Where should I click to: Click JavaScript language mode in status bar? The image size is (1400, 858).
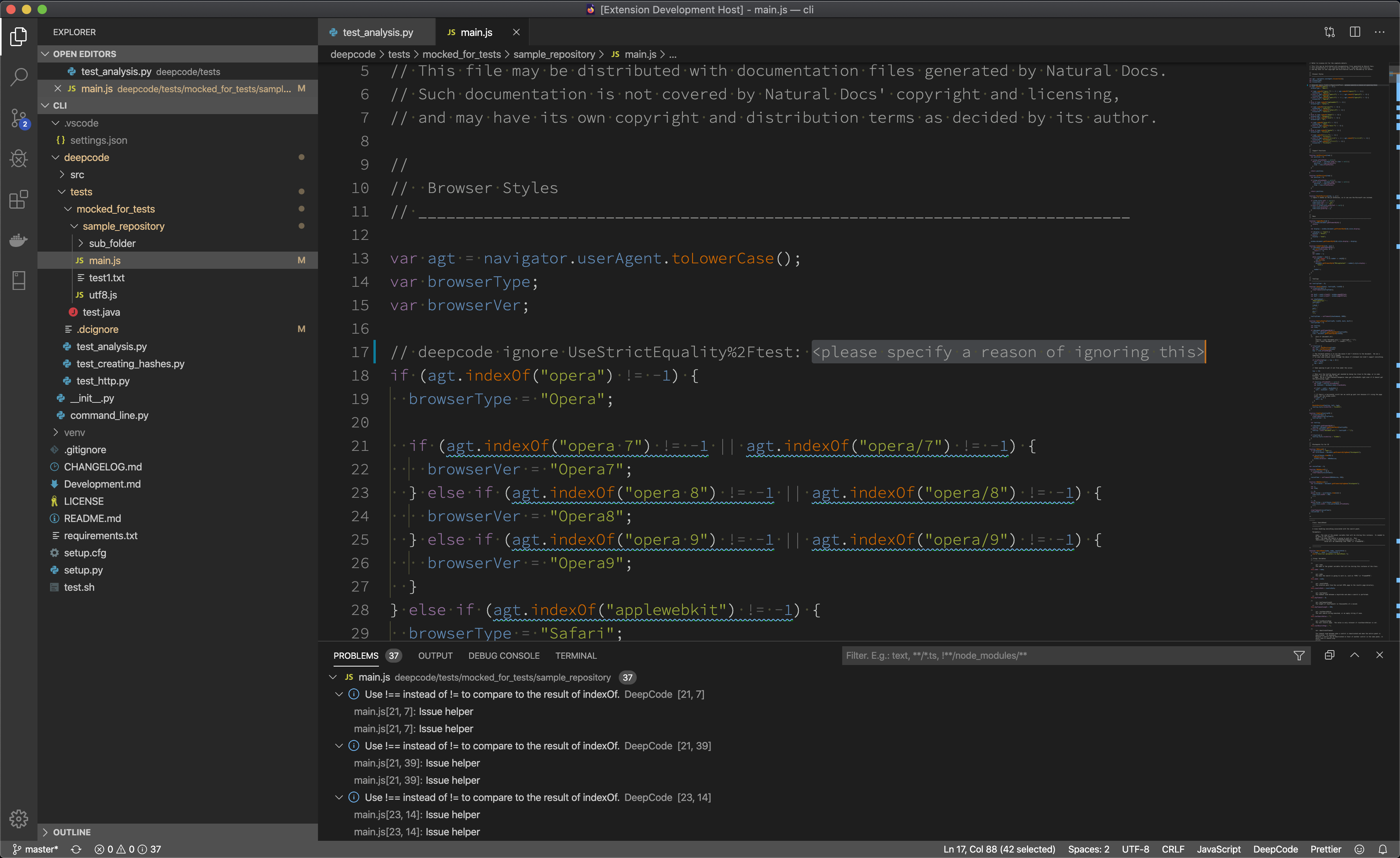coord(1218,849)
